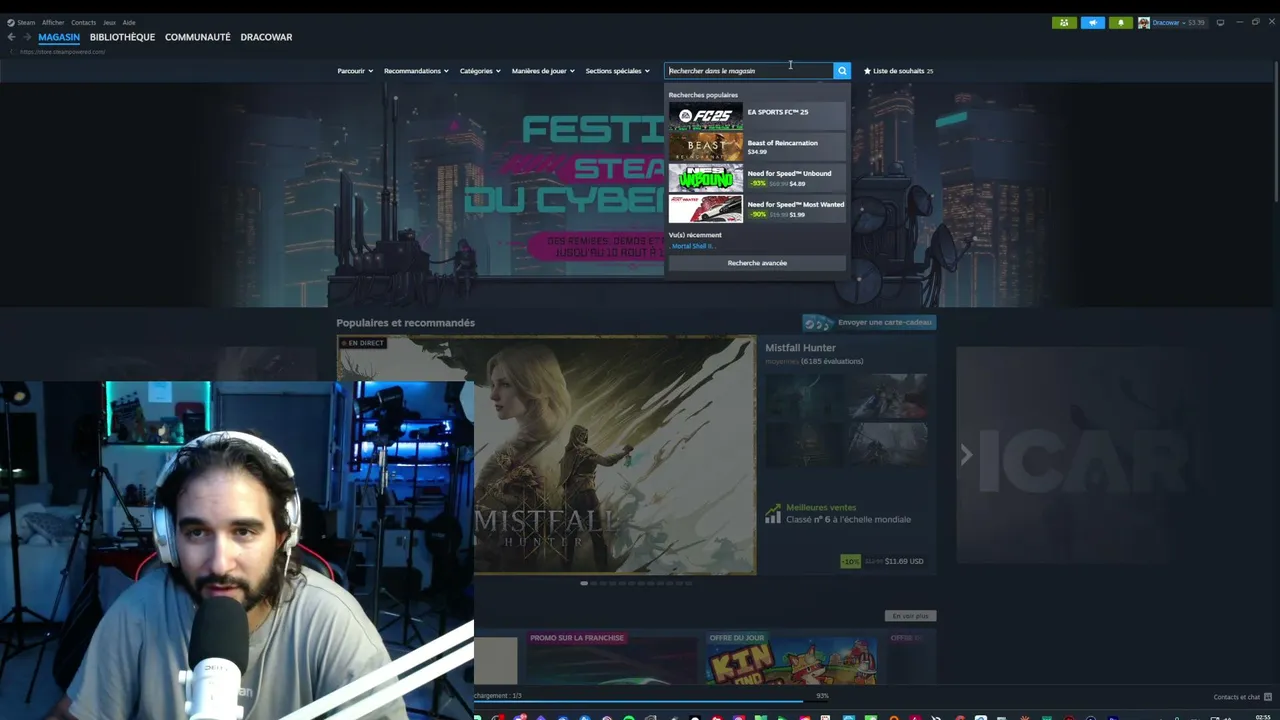Select EA SPORTS FC 25 search suggestion
Image resolution: width=1280 pixels, height=720 pixels.
click(757, 115)
